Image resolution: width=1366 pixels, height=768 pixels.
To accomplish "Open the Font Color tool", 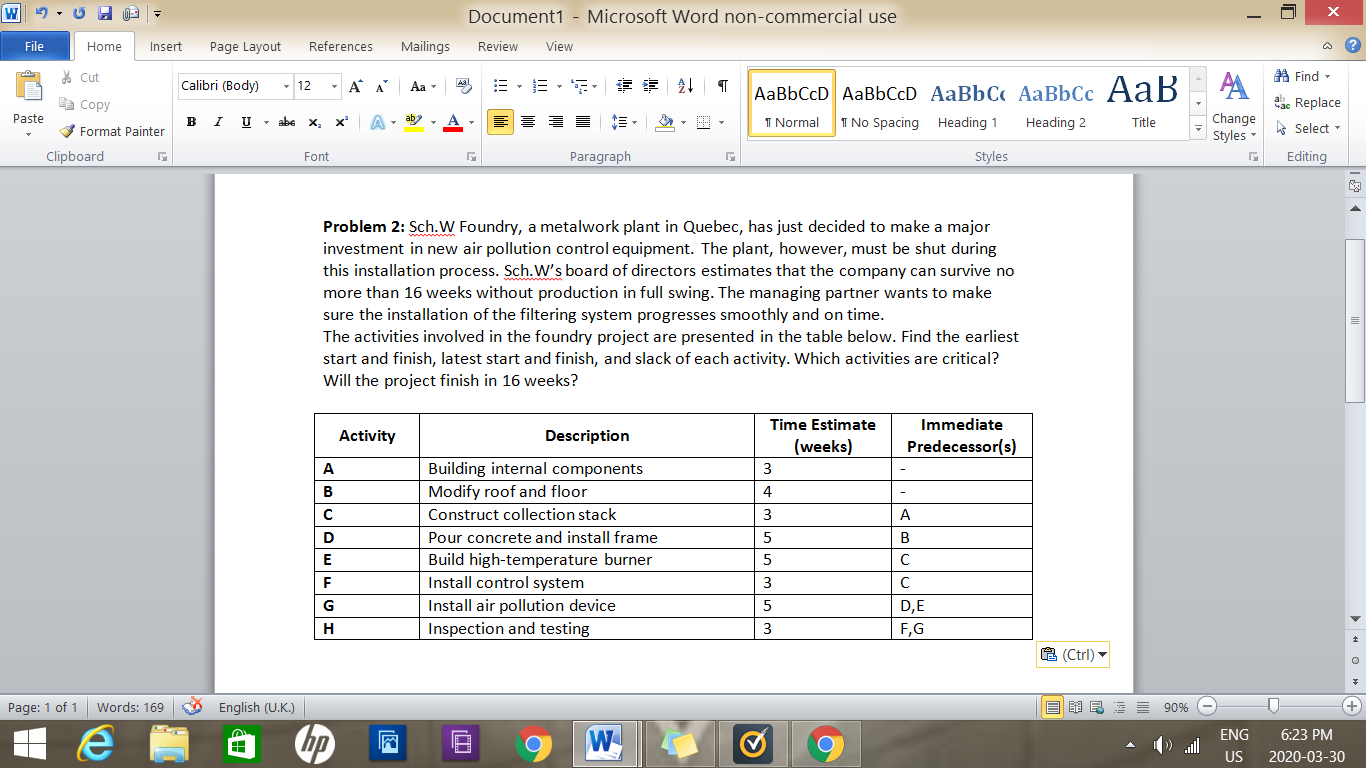I will click(452, 121).
